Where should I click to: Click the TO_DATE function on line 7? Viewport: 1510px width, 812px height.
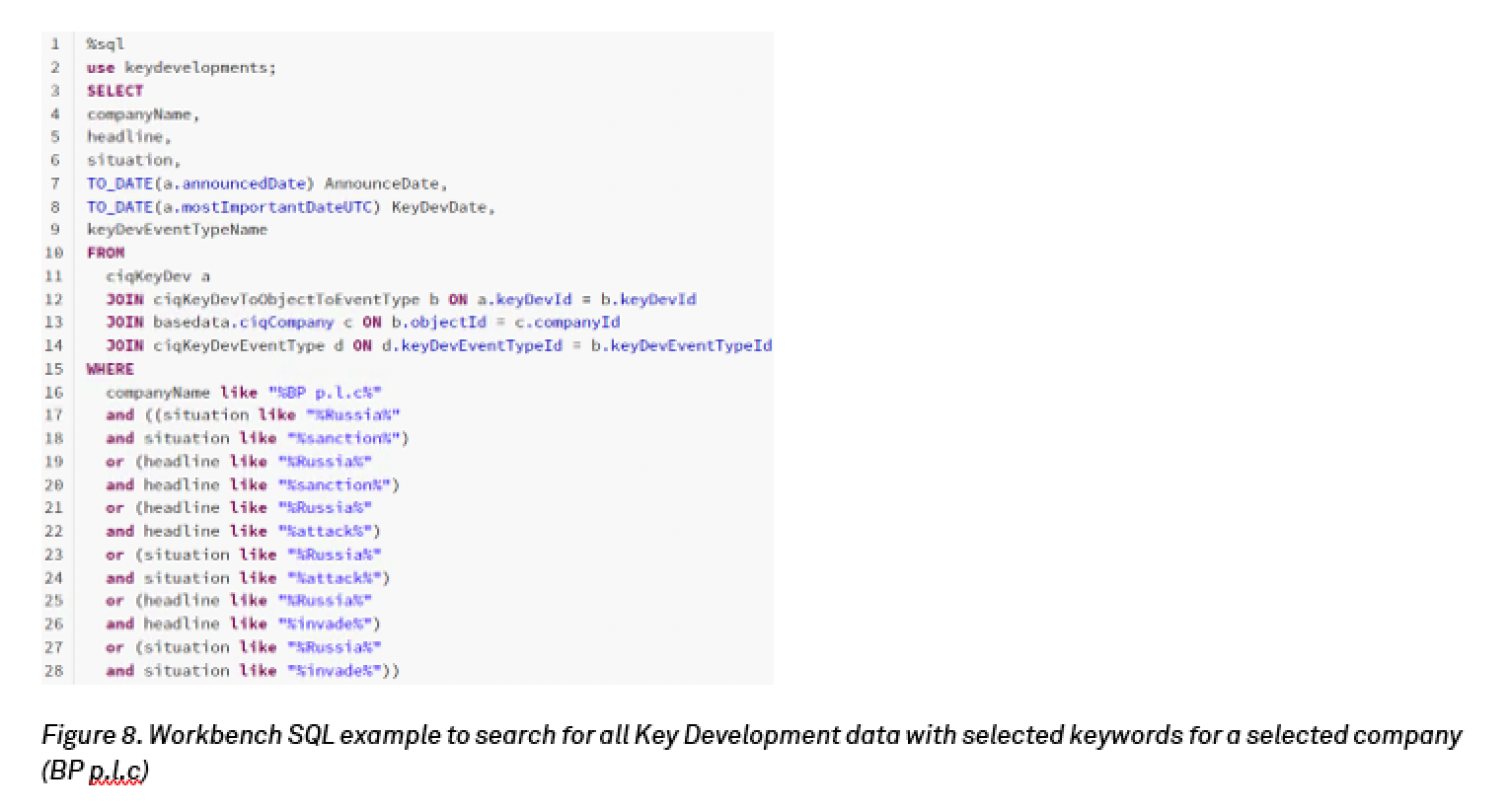coord(119,184)
